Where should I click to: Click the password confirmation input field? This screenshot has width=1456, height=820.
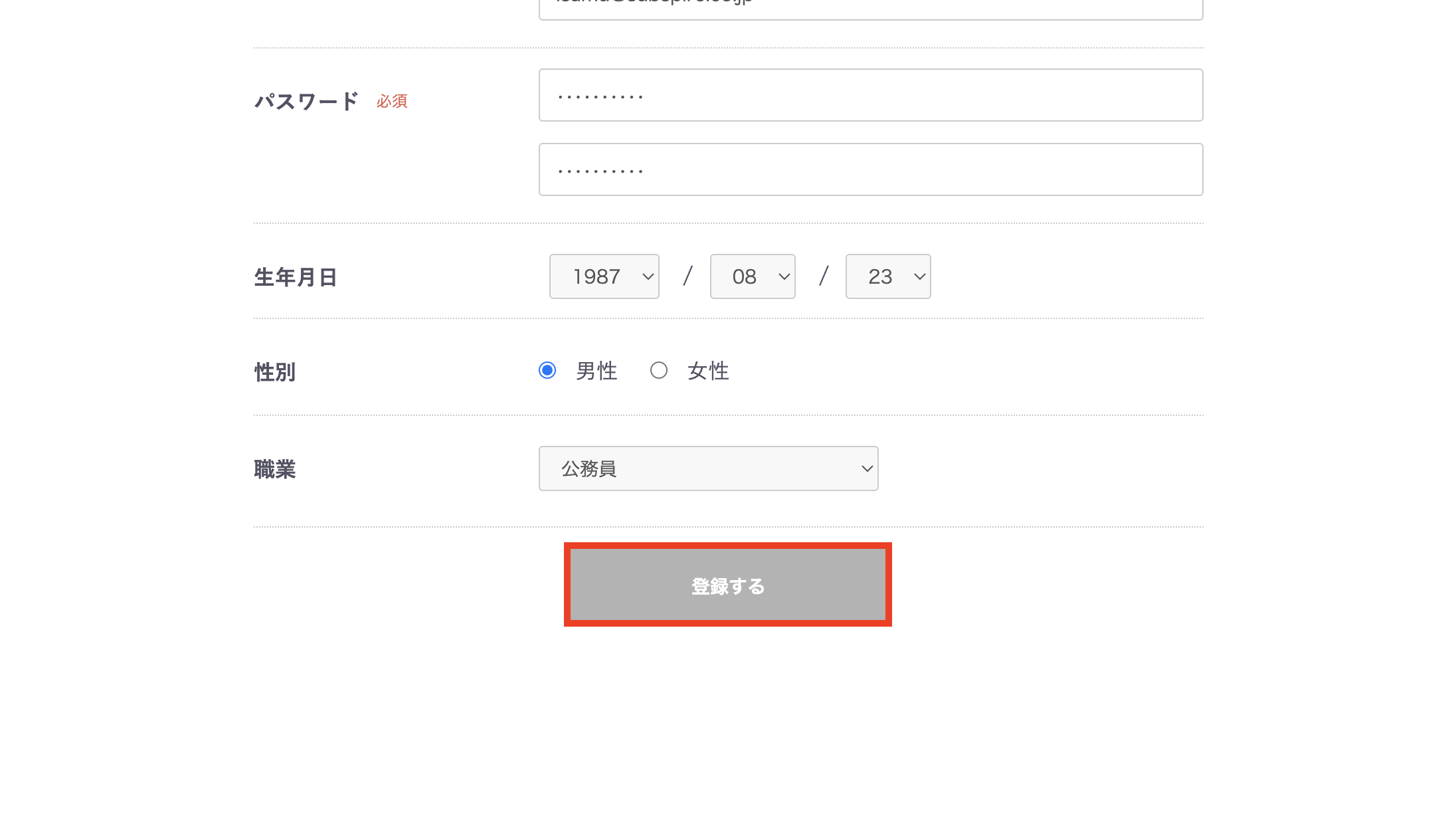[x=870, y=169]
